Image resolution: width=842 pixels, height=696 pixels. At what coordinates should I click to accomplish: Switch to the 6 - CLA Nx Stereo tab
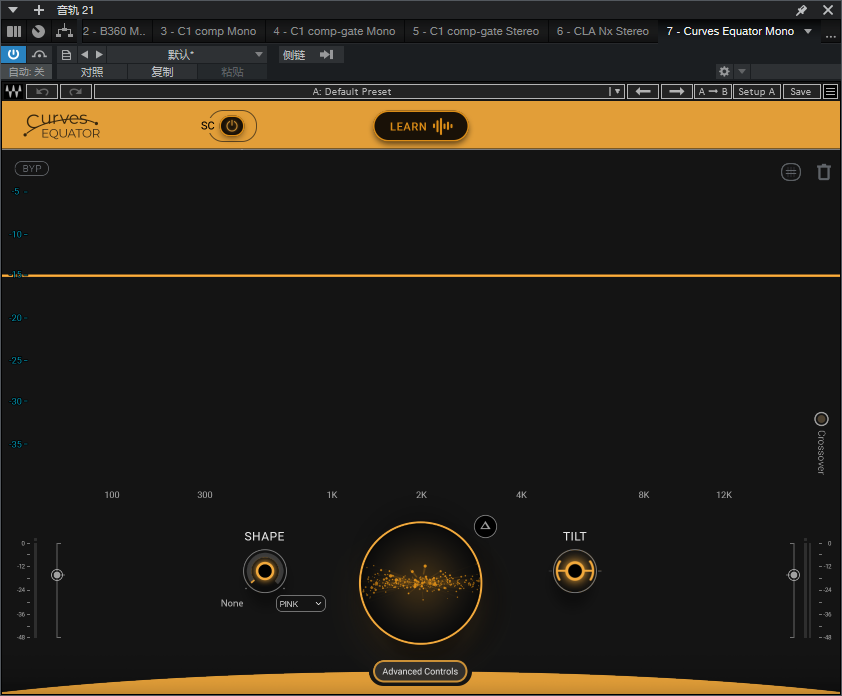pyautogui.click(x=603, y=31)
